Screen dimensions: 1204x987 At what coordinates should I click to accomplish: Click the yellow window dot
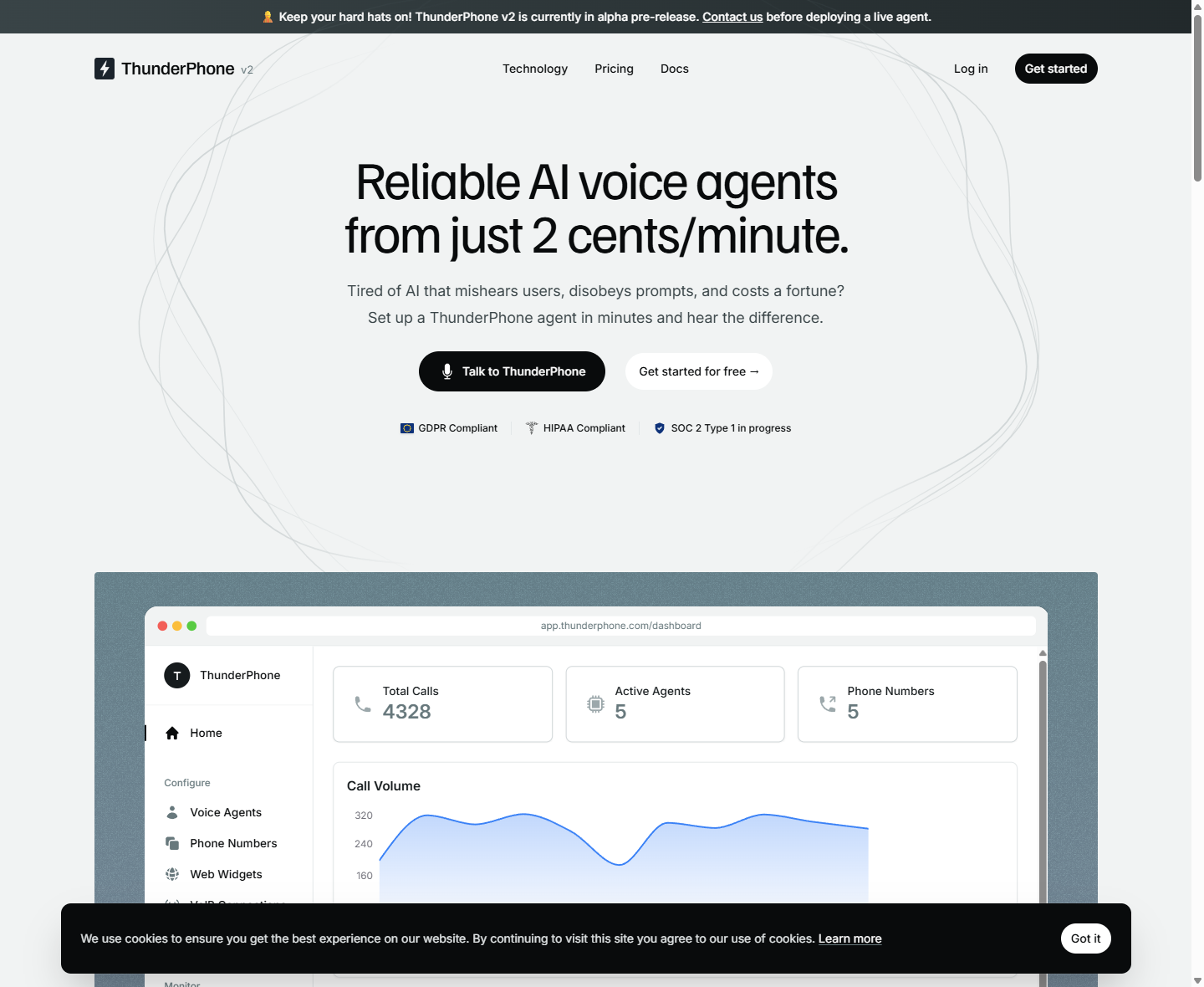coord(177,626)
